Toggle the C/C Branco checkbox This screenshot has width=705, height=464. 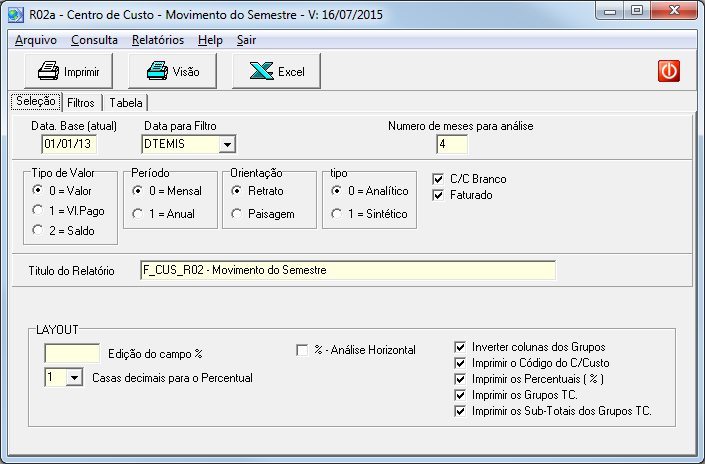point(438,179)
